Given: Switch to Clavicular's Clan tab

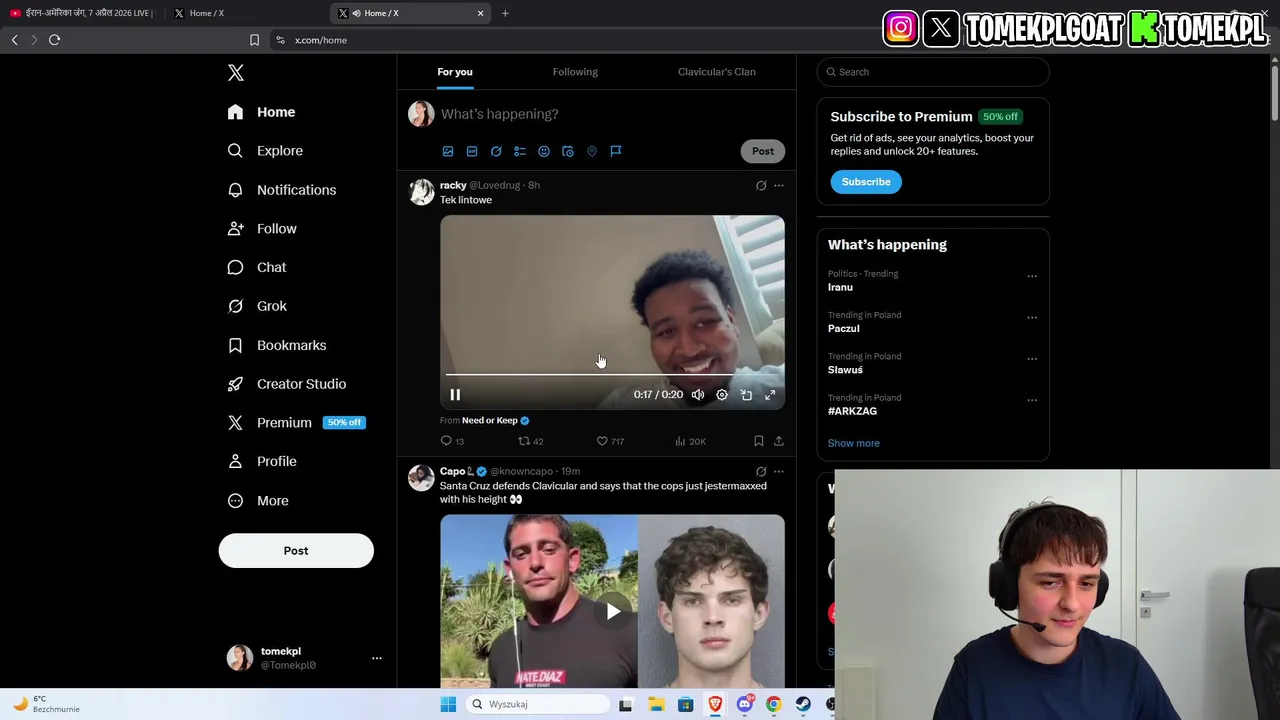Looking at the screenshot, I should (717, 72).
